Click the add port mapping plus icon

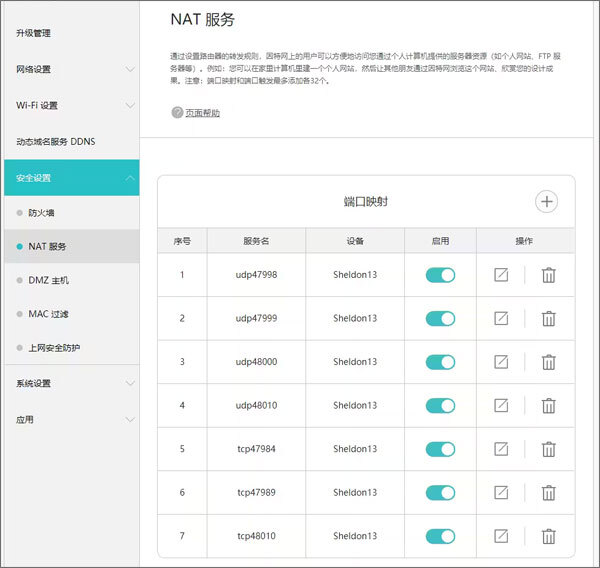[546, 201]
